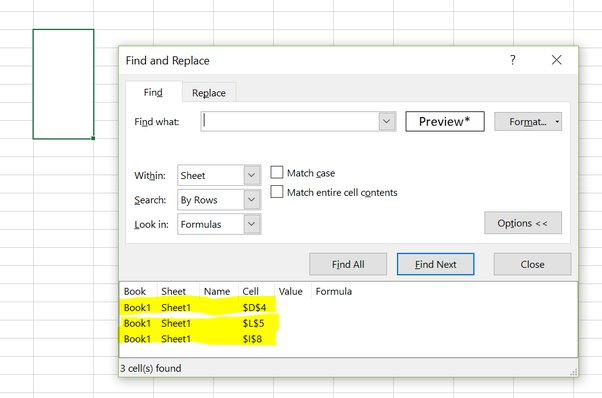Click the Find what input field

tap(290, 122)
